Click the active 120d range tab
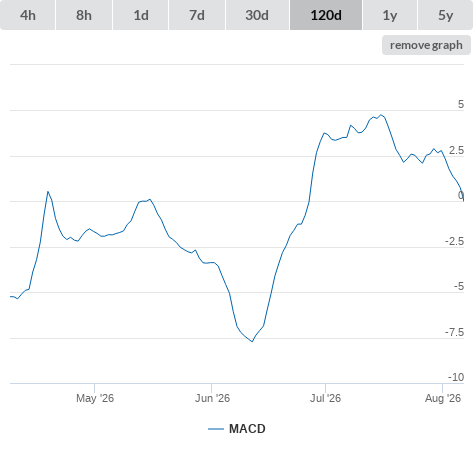Image resolution: width=474 pixels, height=455 pixels. [326, 15]
